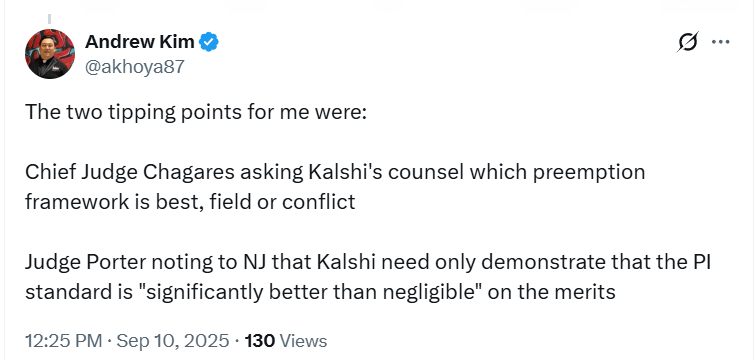Click the Views label
Screen dimensions: 756x360
click(303, 341)
